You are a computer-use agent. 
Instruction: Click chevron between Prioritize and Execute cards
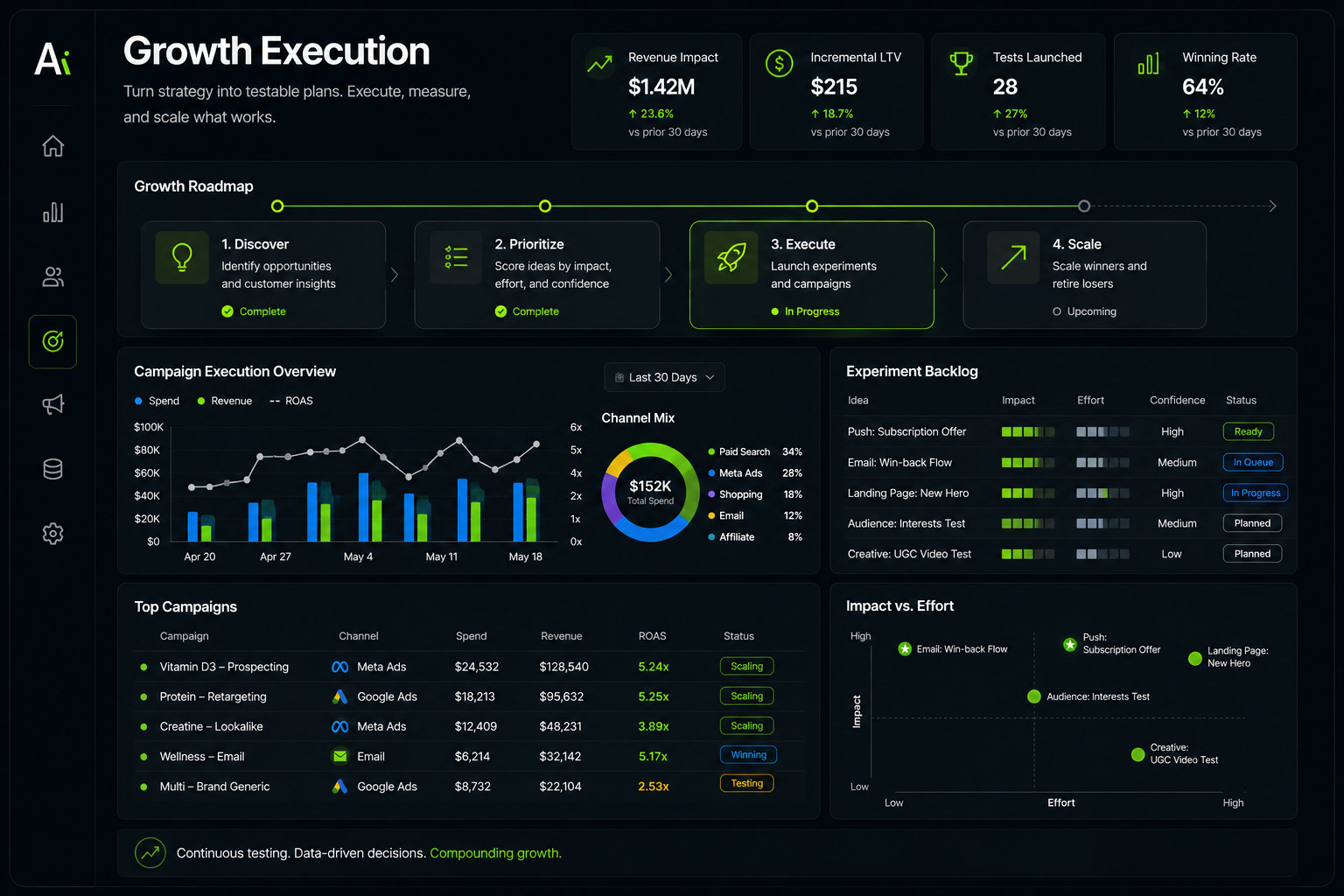tap(668, 275)
